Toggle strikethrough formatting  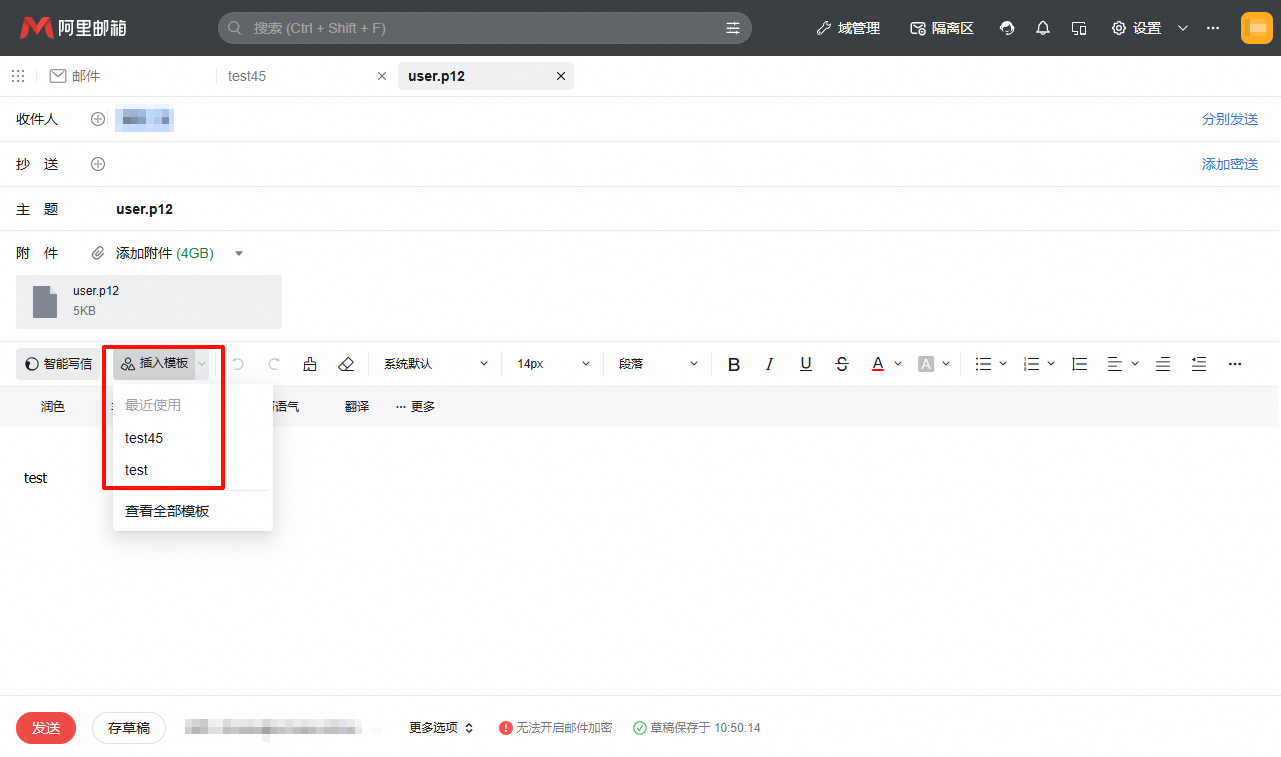click(x=842, y=364)
